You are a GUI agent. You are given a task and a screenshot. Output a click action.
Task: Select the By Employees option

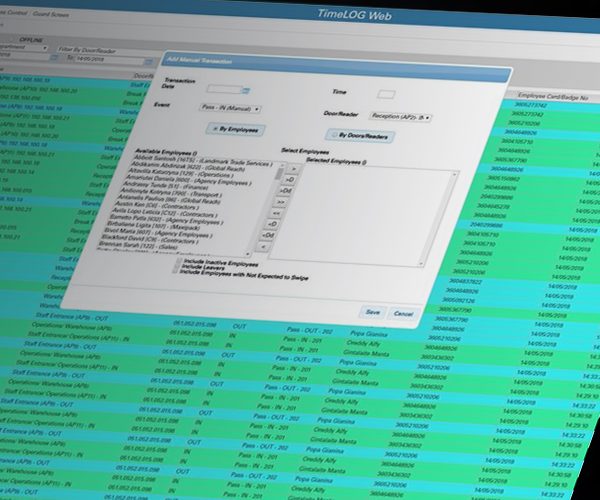pos(235,128)
